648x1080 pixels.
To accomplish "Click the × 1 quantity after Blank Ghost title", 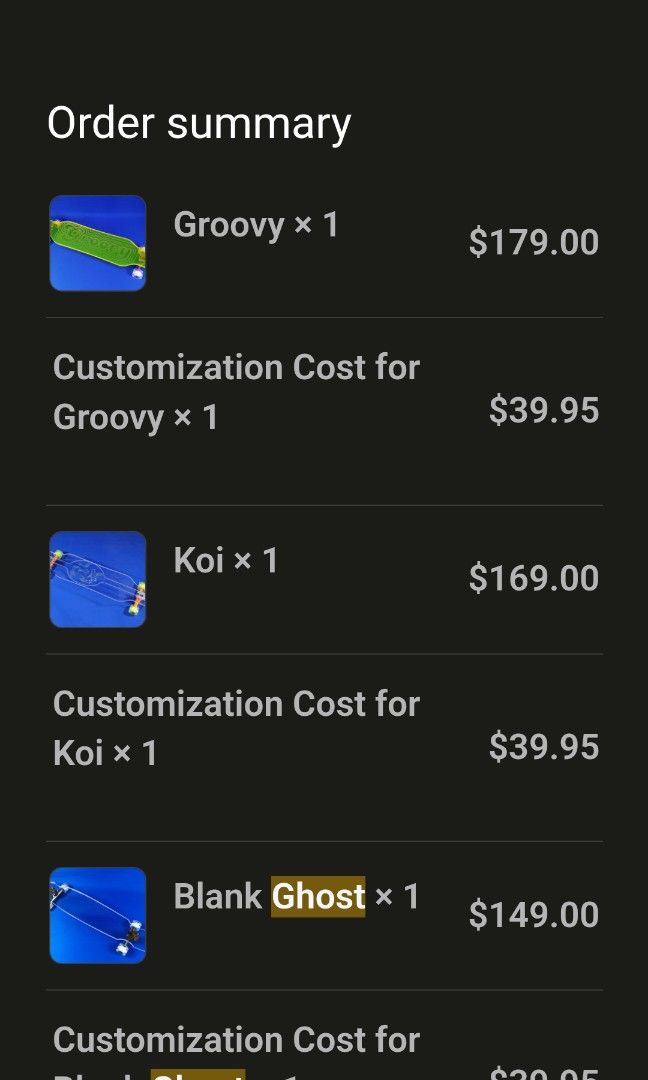I will coord(397,896).
